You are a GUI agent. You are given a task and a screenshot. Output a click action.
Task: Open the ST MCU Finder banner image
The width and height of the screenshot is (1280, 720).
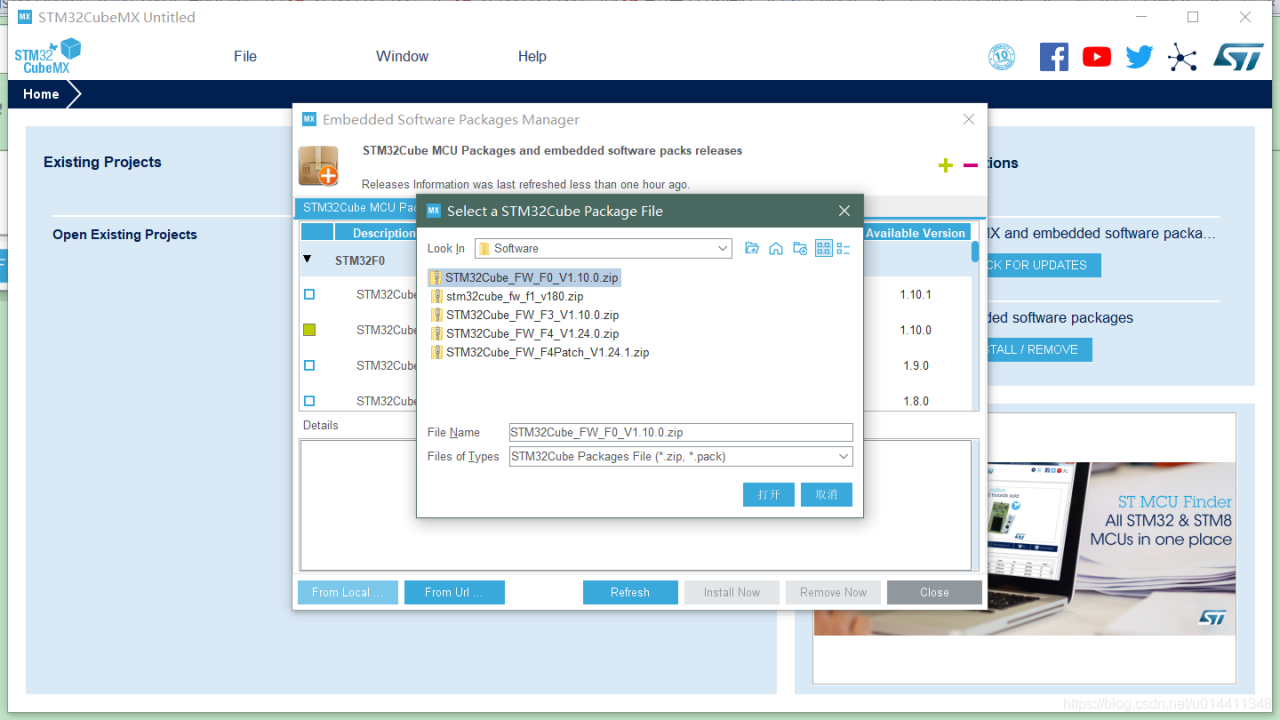pos(1024,548)
